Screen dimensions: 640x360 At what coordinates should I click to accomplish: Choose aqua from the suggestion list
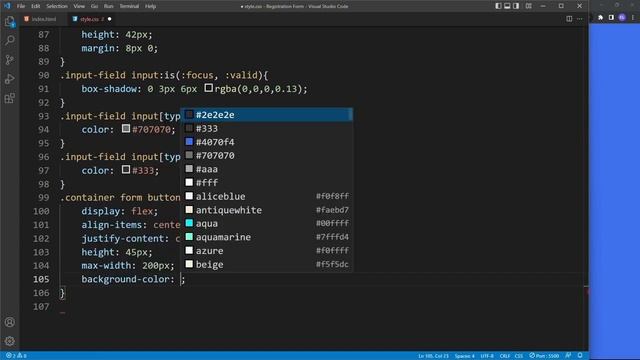[267, 224]
